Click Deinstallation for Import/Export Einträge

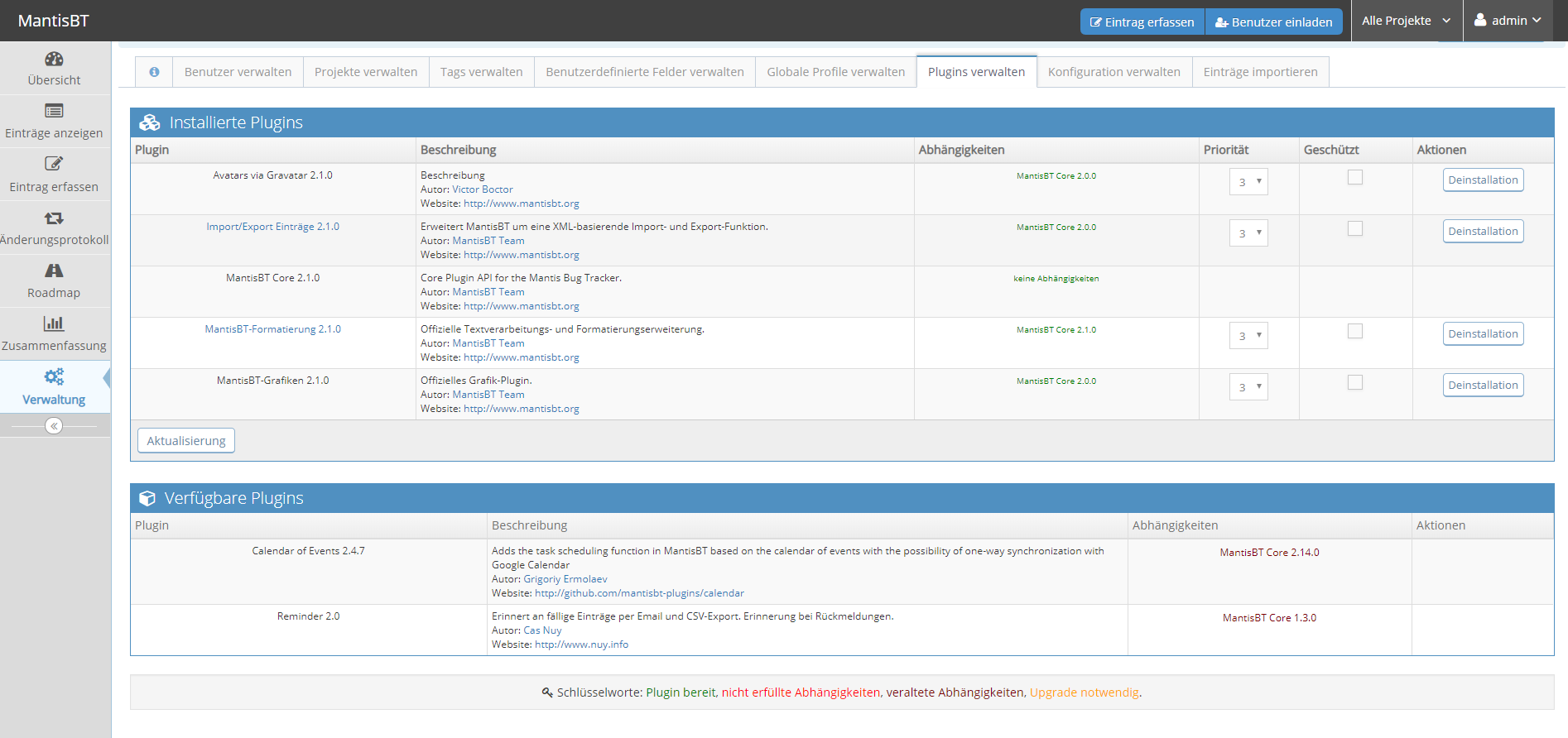coord(1483,231)
